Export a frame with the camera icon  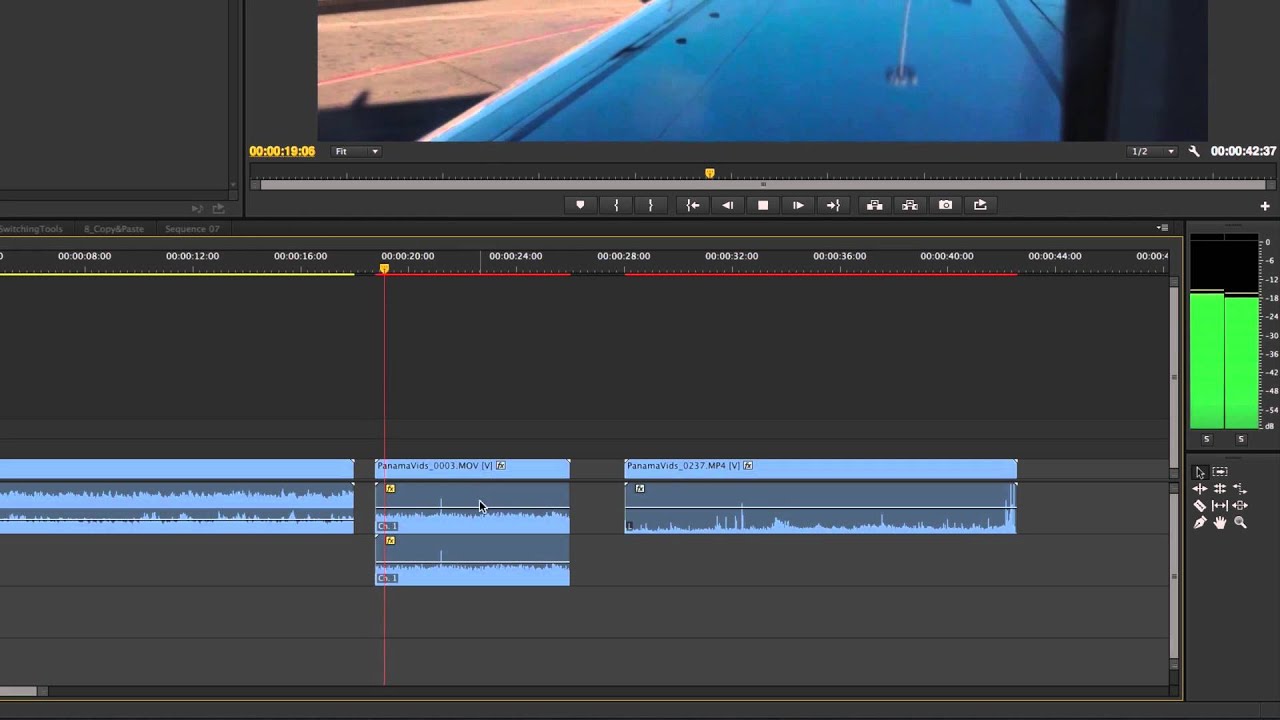945,205
